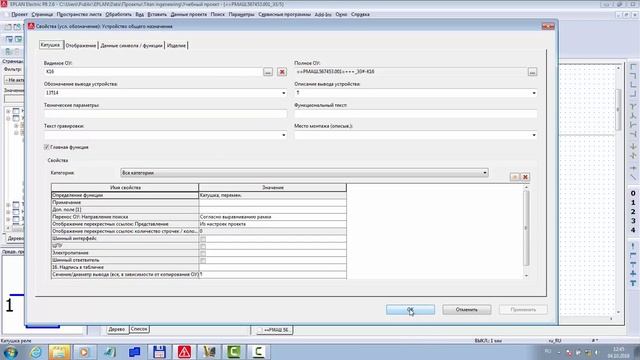
Task: Click the blue double-window icon on taskbar
Action: 134,352
